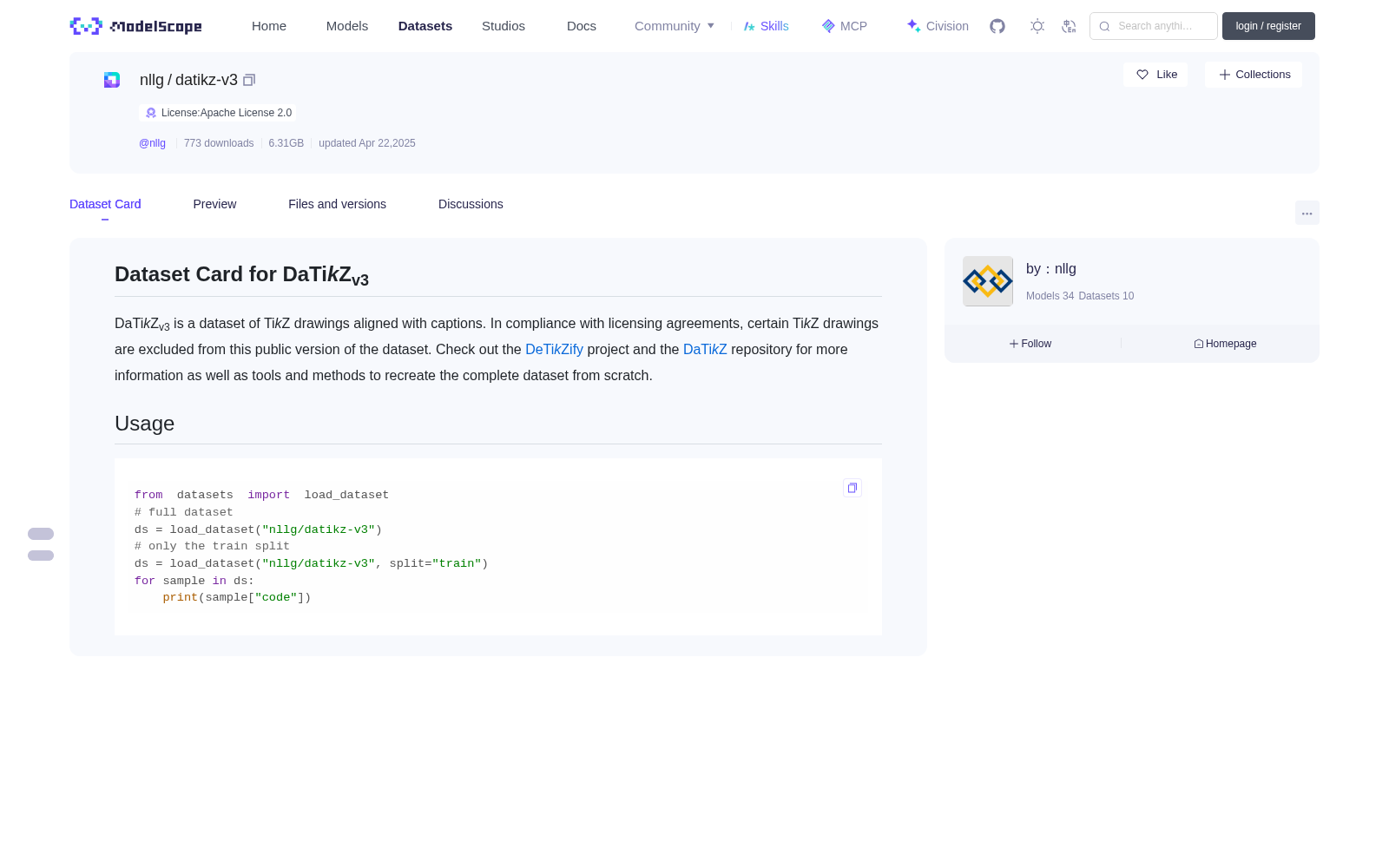1389x868 pixels.
Task: Open the GitHub icon link
Action: 997,26
